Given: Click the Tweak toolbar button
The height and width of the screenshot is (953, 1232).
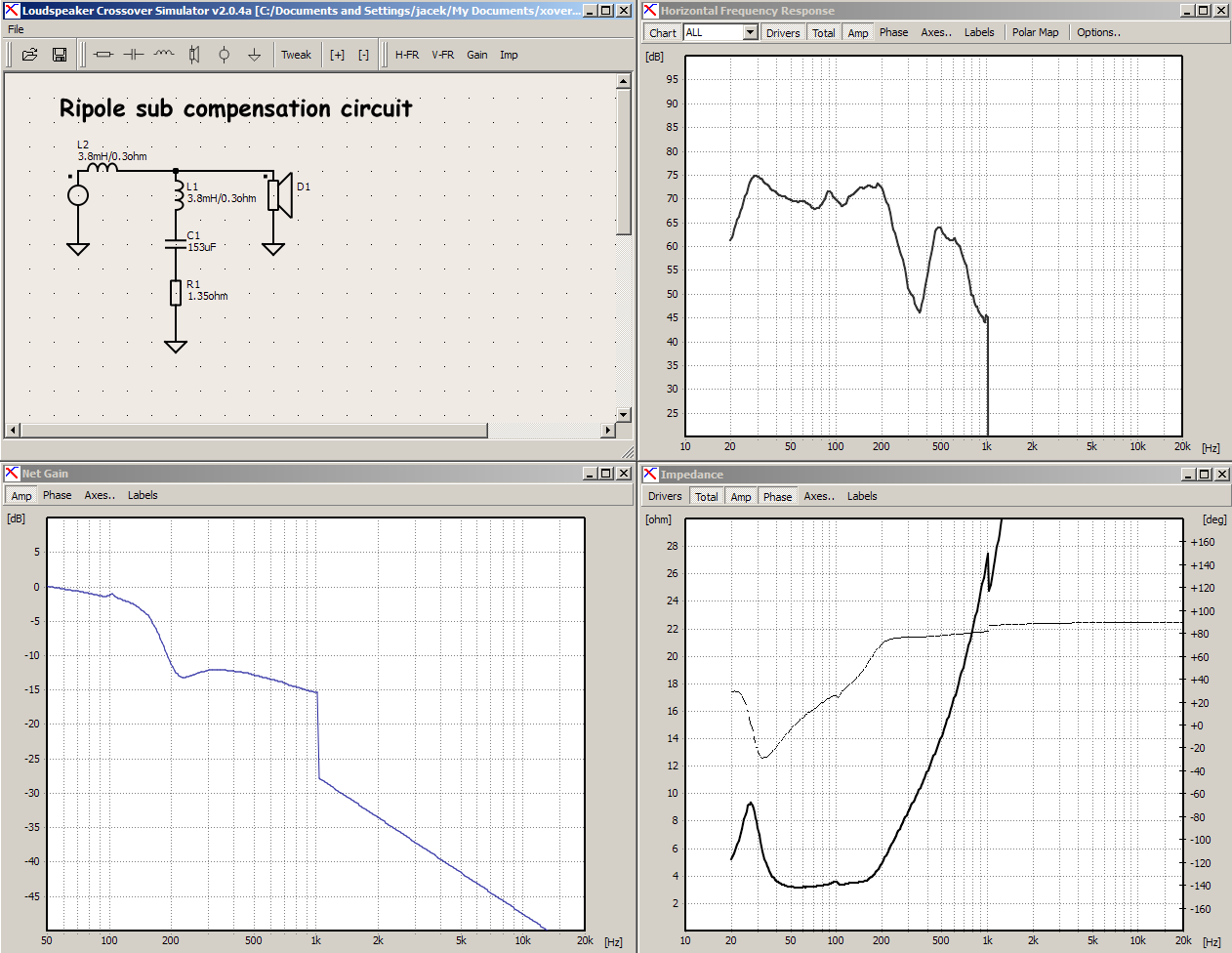Looking at the screenshot, I should coord(296,55).
